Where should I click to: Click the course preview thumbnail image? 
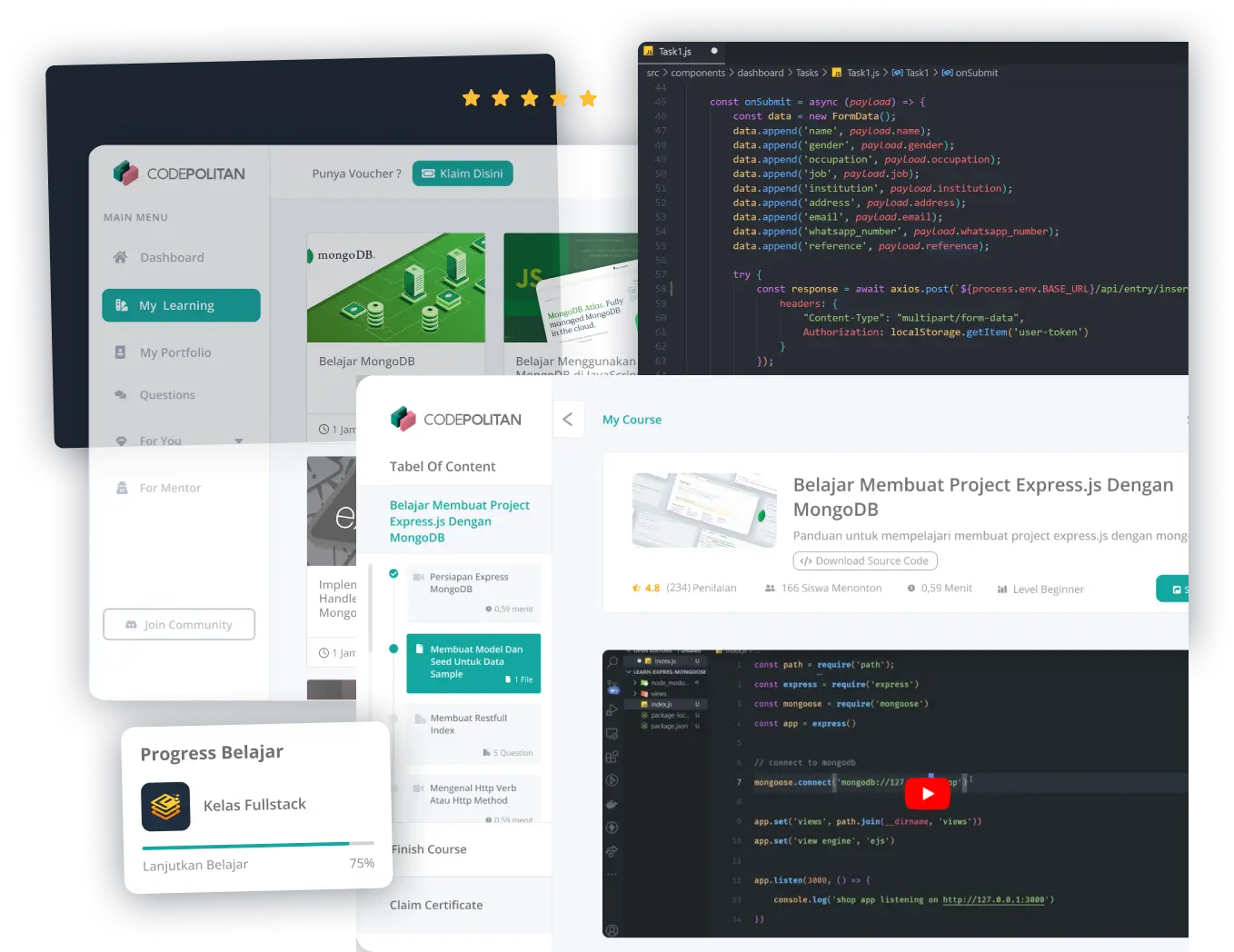[x=704, y=509]
